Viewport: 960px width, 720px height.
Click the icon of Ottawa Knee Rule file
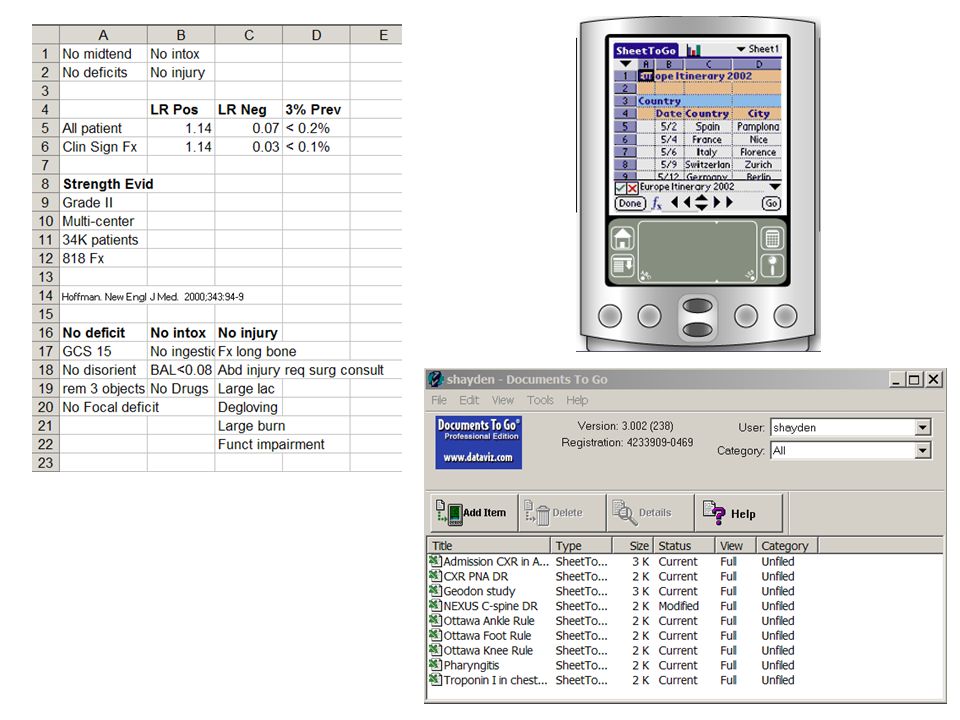435,650
